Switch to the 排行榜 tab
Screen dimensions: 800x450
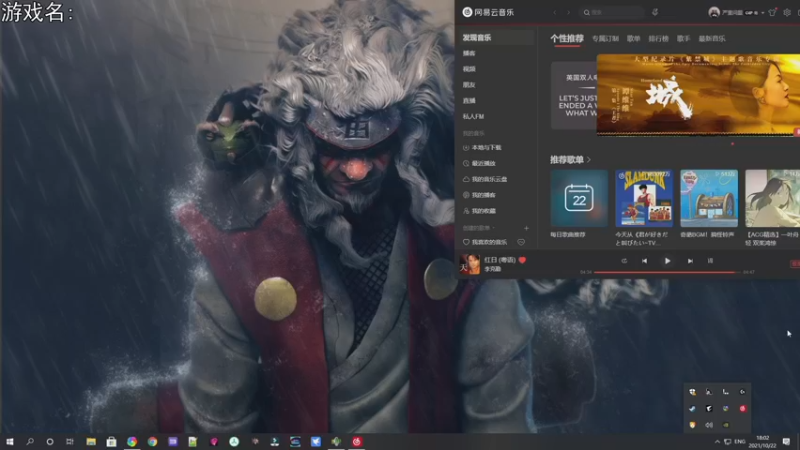coord(658,39)
